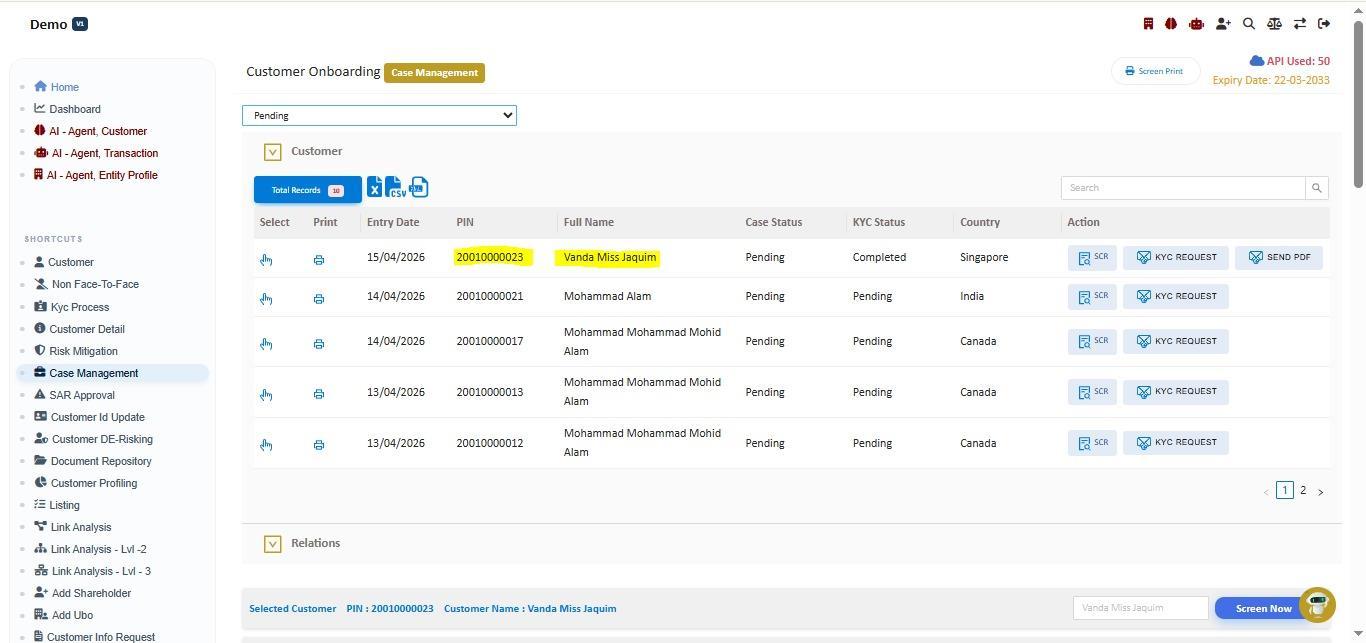Focus the screening name field beside Screen Now

(1141, 608)
